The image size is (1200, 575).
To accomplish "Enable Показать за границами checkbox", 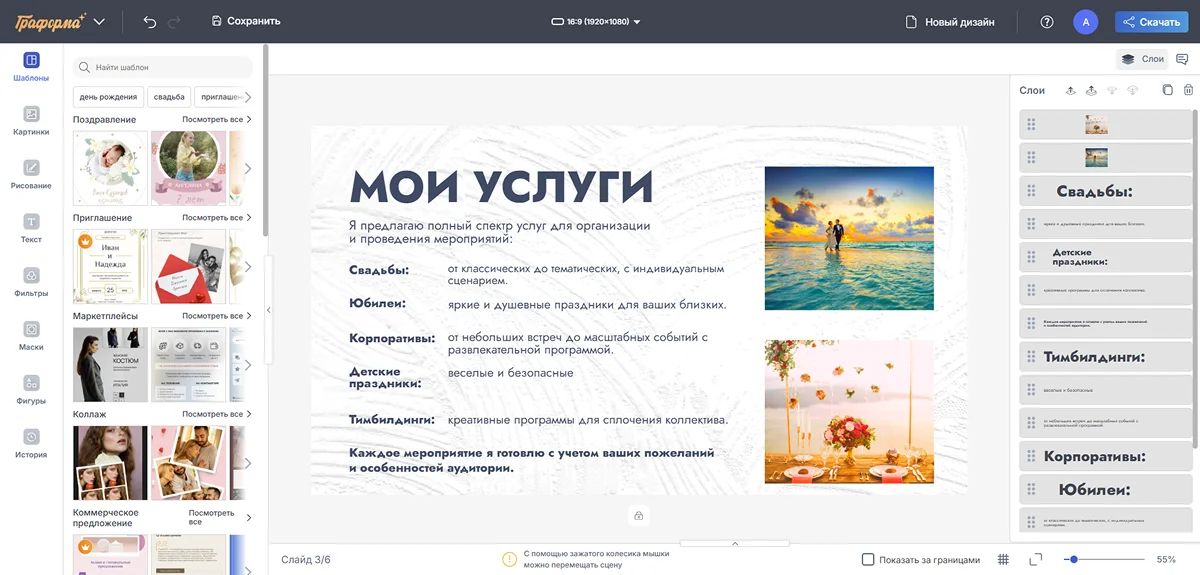I will click(868, 559).
